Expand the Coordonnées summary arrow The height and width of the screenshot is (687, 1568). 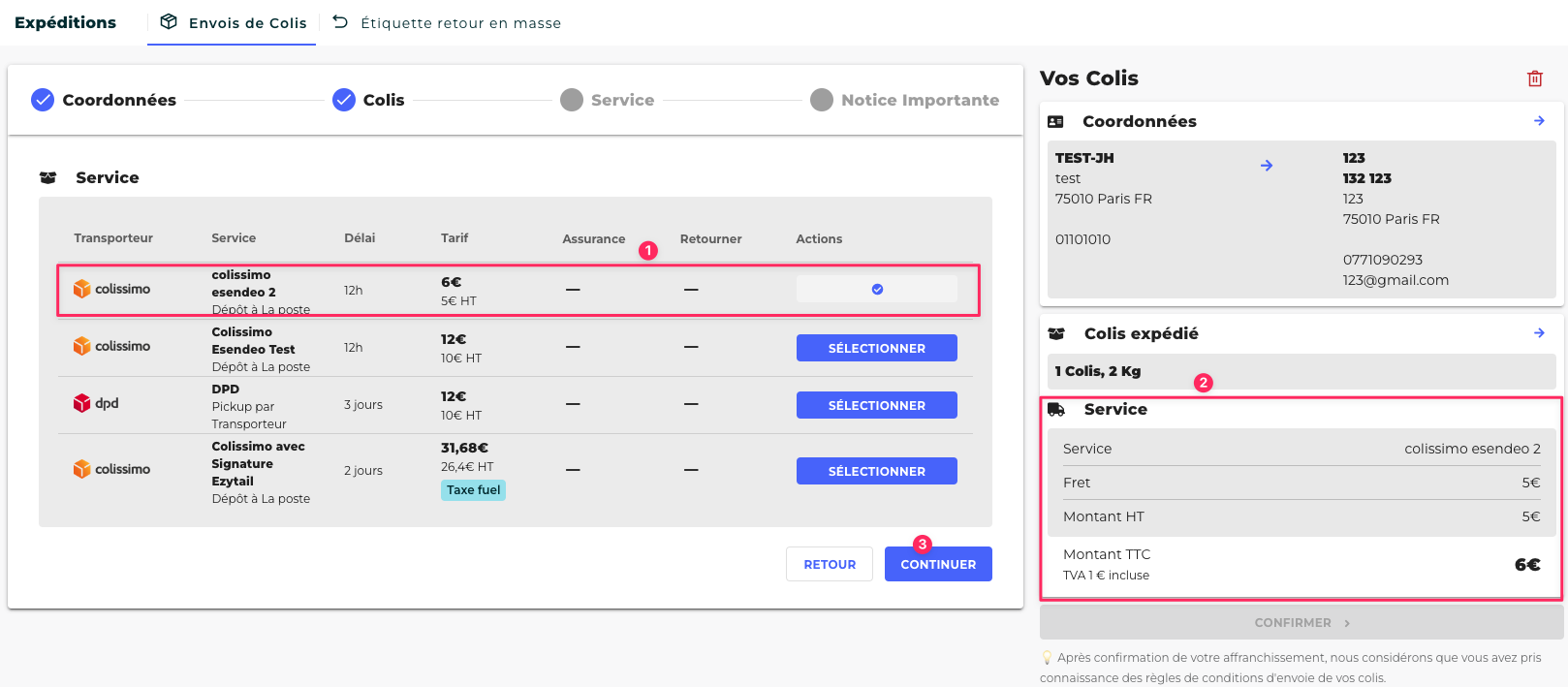(1539, 121)
